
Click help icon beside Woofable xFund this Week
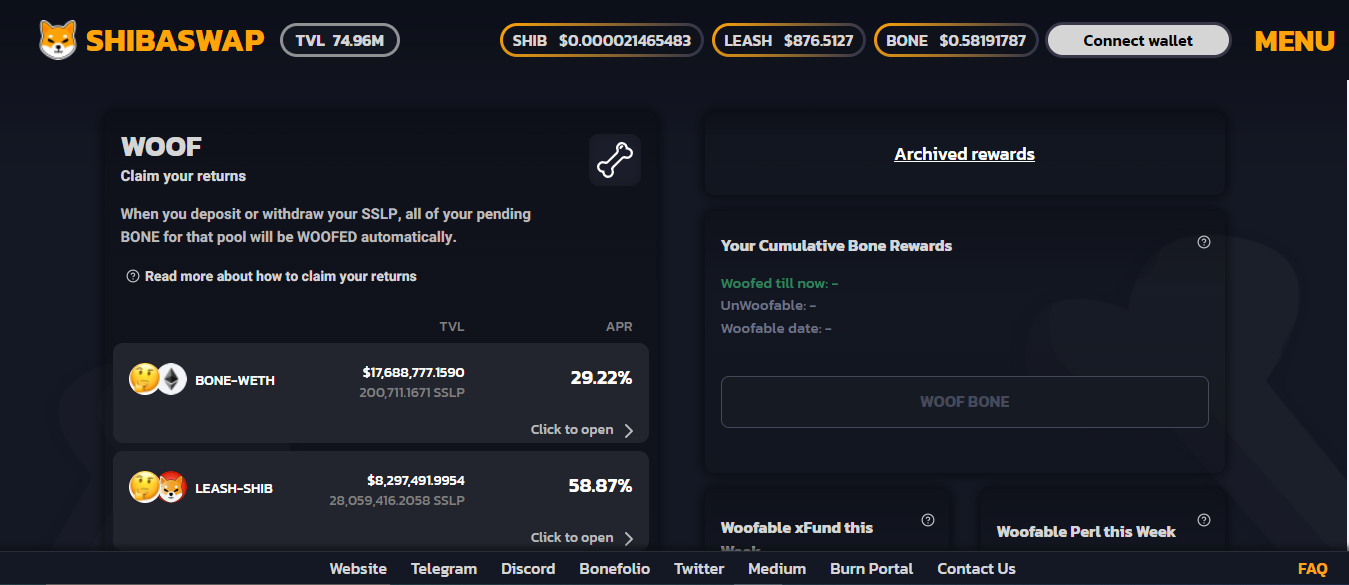tap(928, 520)
